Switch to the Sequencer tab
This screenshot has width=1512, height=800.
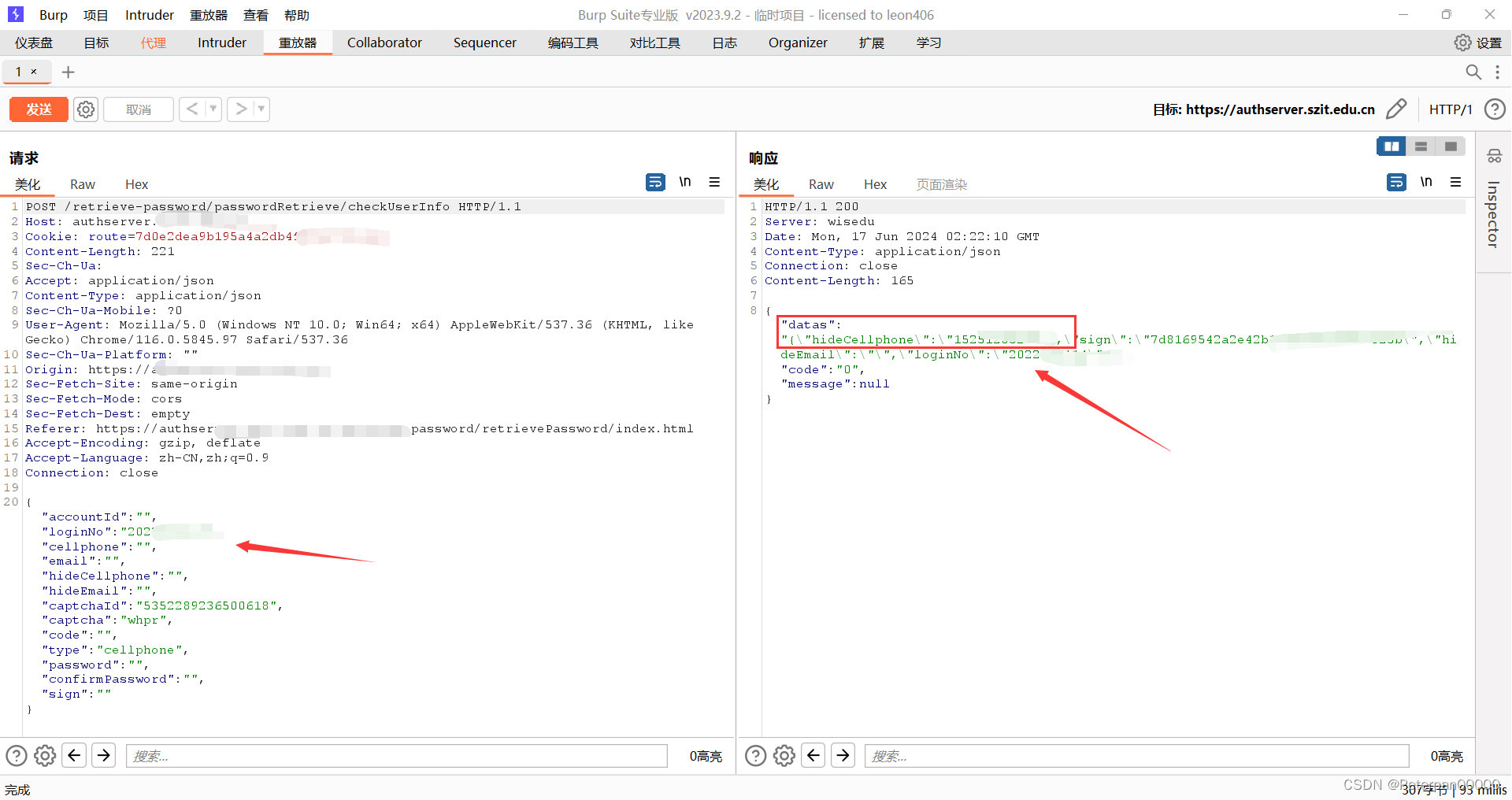click(485, 43)
